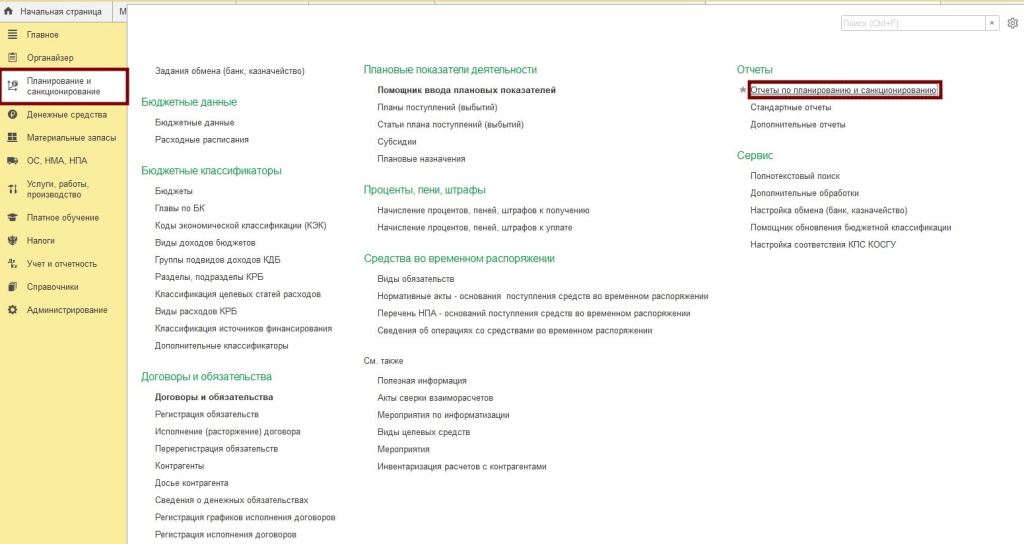Open the Главное section in sidebar

42,35
